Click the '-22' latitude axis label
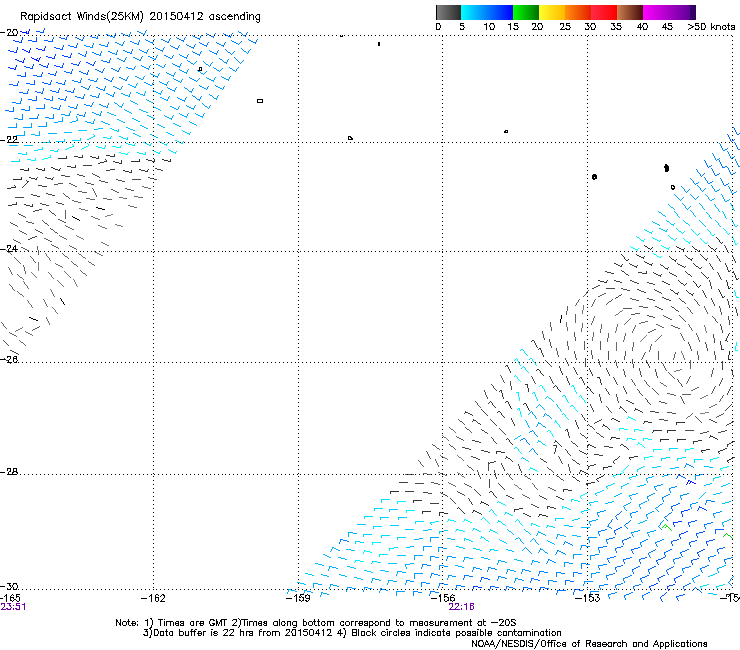The width and height of the screenshot is (740, 650). [x=9, y=140]
